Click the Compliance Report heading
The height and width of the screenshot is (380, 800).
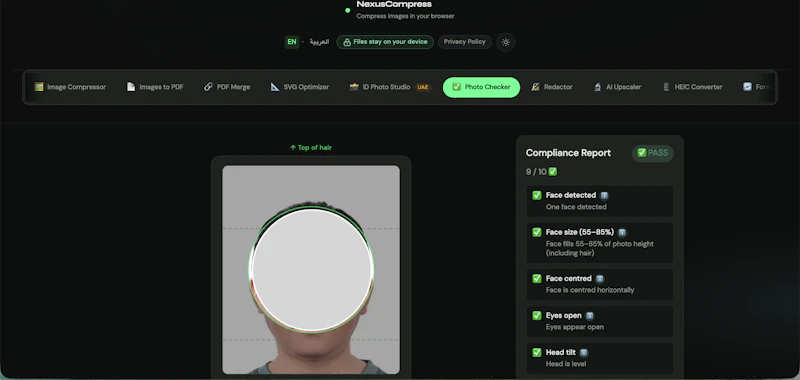point(568,153)
